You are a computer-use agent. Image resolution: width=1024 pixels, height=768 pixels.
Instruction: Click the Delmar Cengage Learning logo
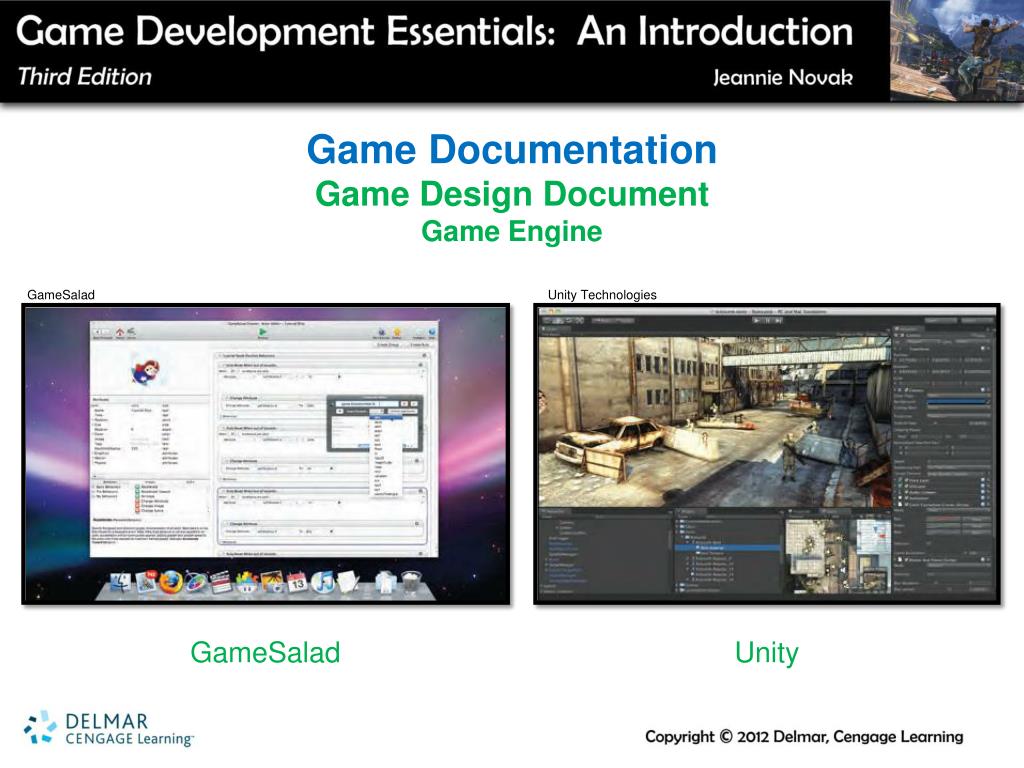[108, 729]
